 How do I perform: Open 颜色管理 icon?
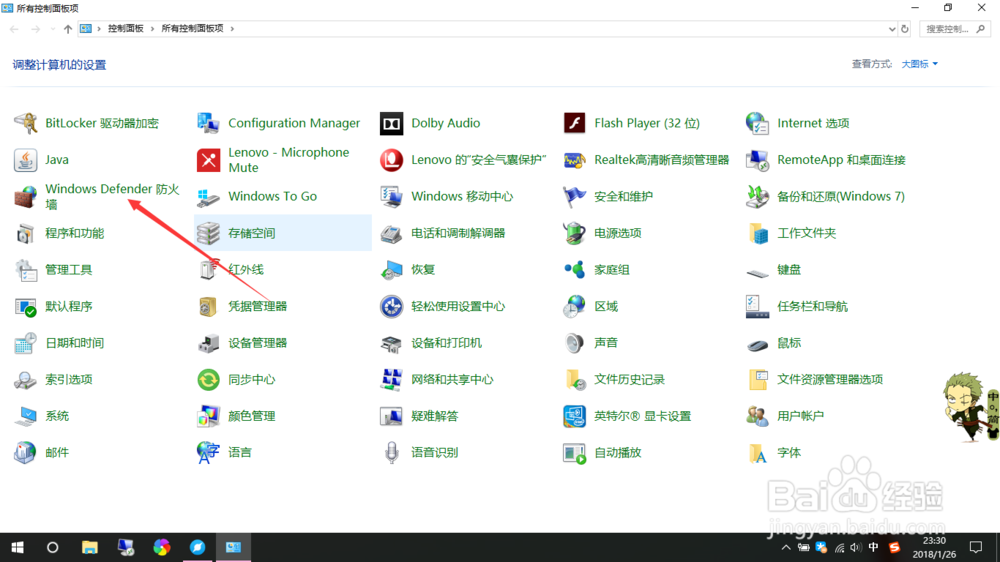(209, 416)
